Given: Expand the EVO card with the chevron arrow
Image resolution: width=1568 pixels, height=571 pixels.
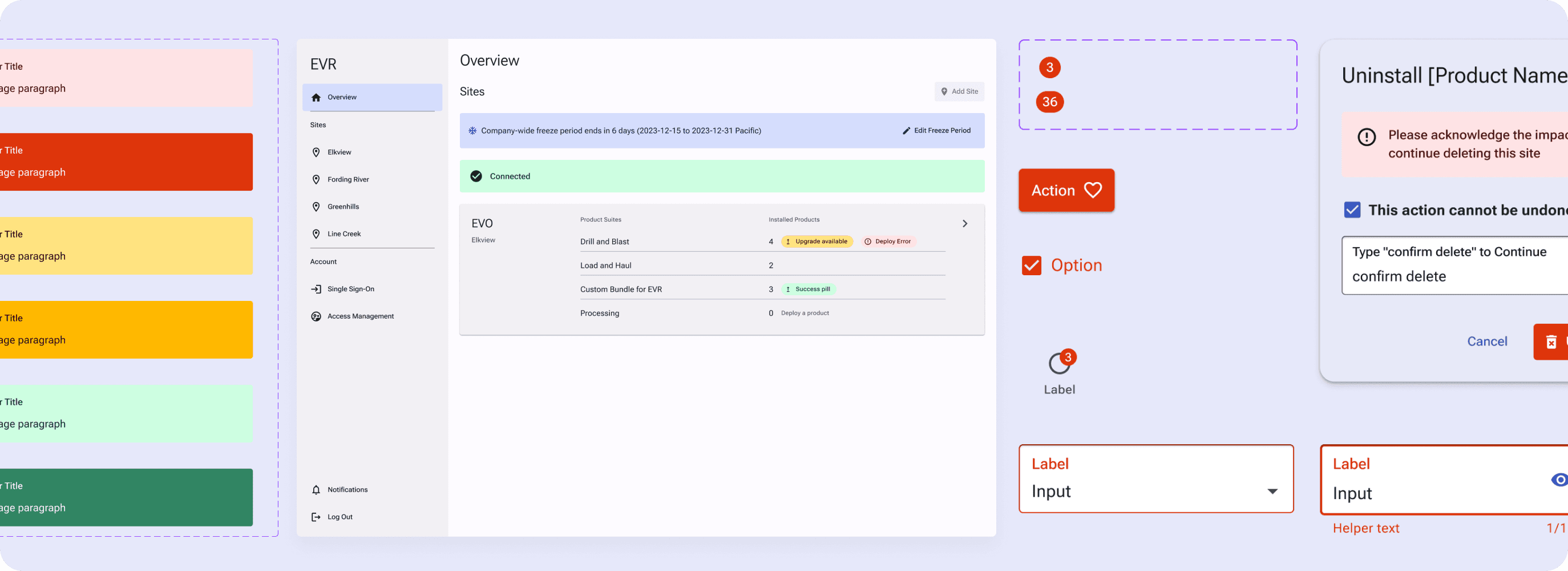Looking at the screenshot, I should 965,224.
